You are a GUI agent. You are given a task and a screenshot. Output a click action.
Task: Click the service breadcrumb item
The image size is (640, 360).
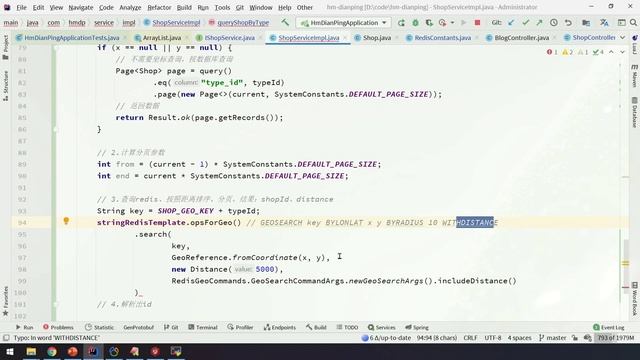[x=104, y=23]
